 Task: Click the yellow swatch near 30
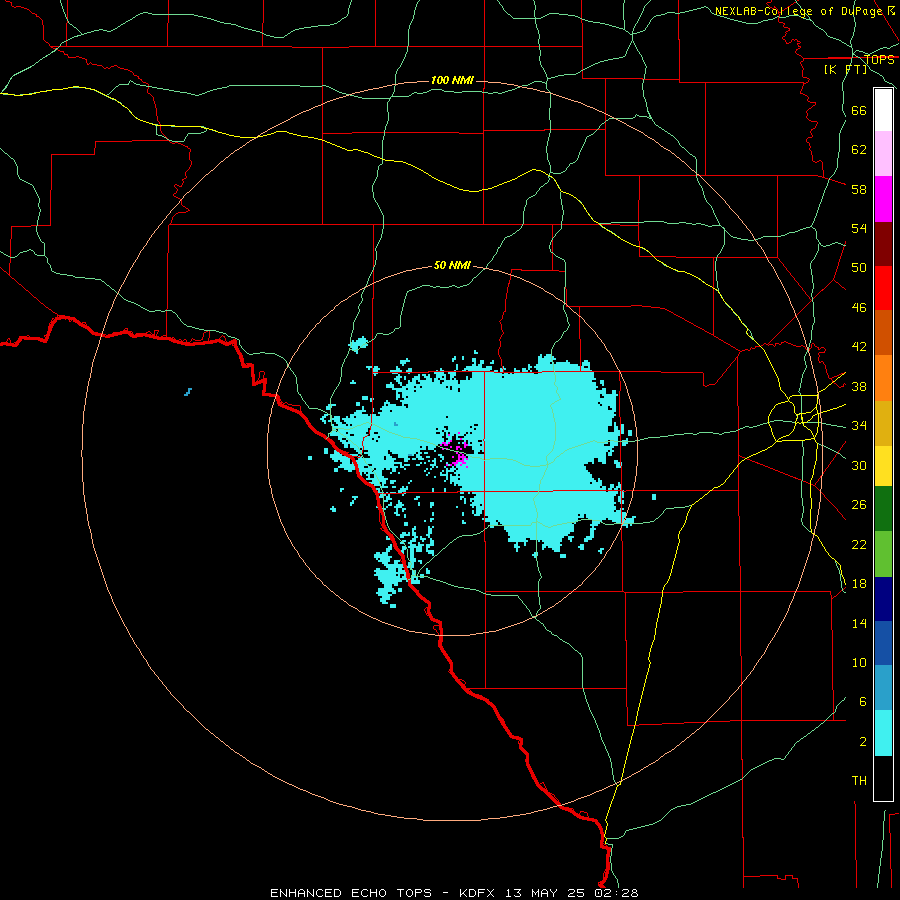coord(883,466)
